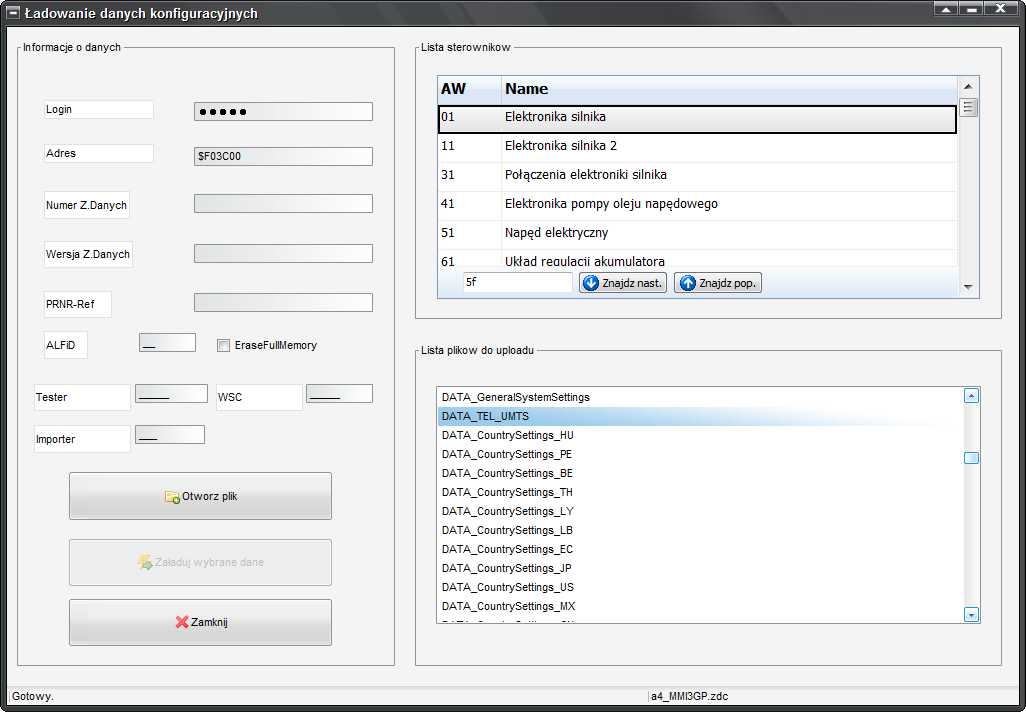Open the window system menu icon
This screenshot has width=1026, height=712.
(14, 13)
